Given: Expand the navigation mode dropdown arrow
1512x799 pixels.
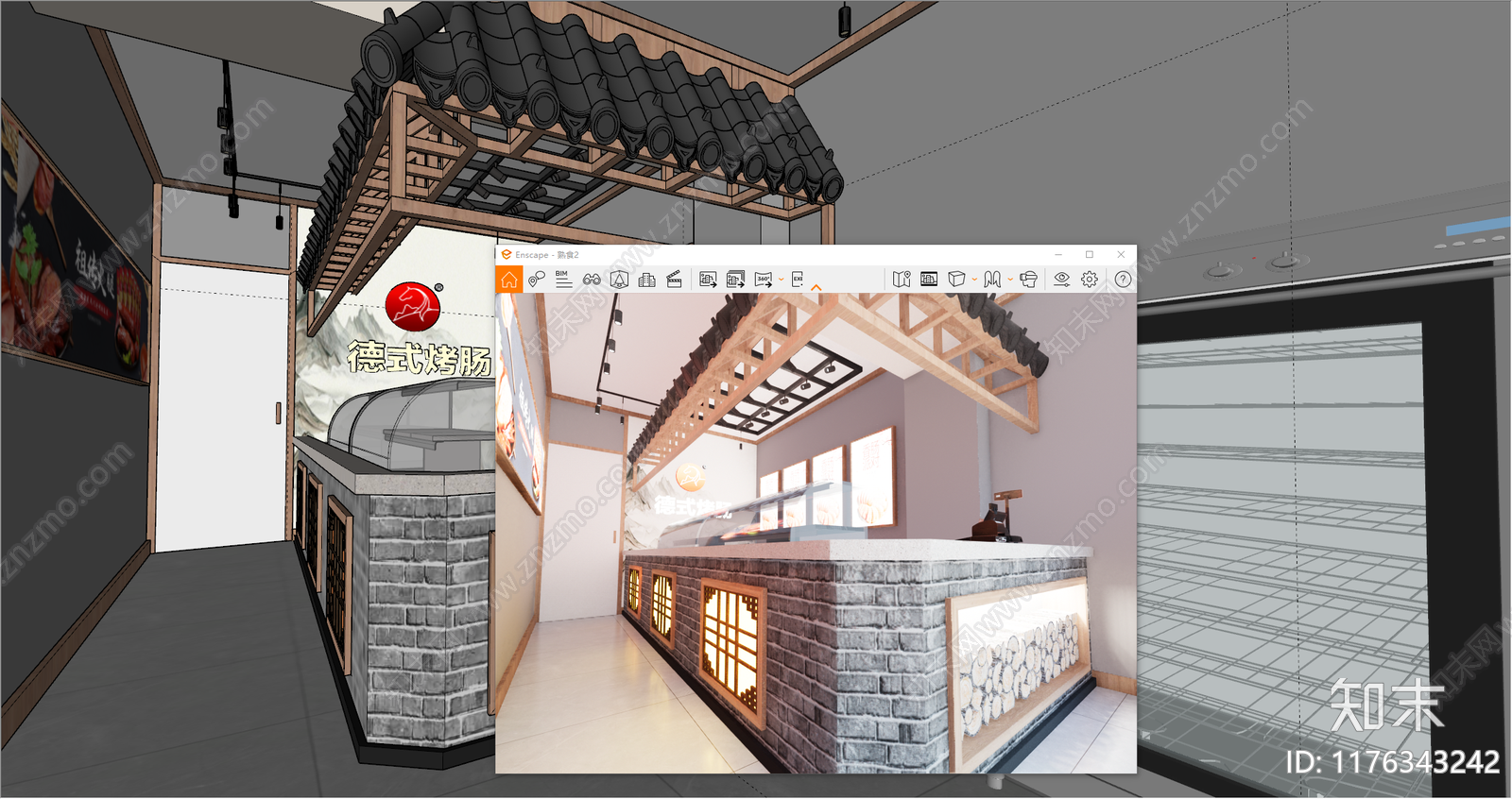Looking at the screenshot, I should coord(1010,280).
